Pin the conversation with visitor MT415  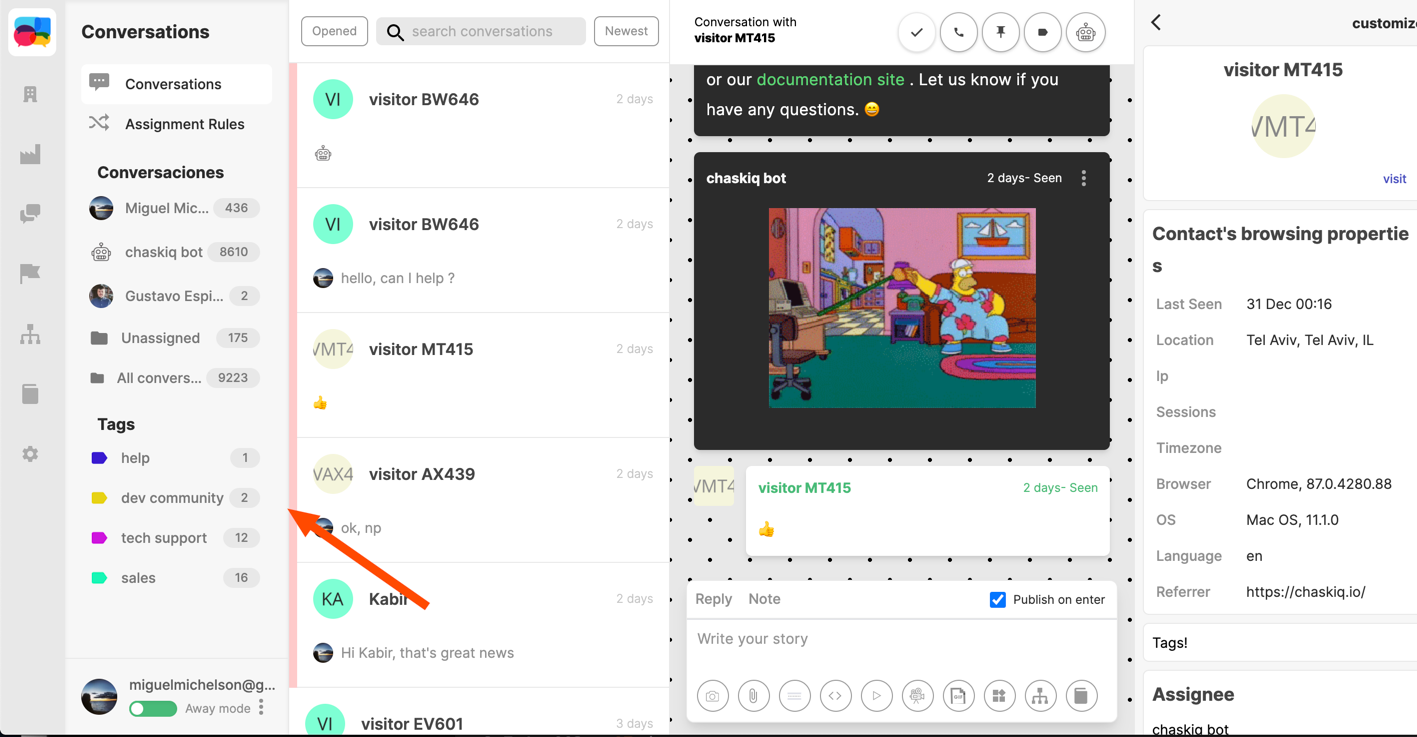[x=1000, y=32]
